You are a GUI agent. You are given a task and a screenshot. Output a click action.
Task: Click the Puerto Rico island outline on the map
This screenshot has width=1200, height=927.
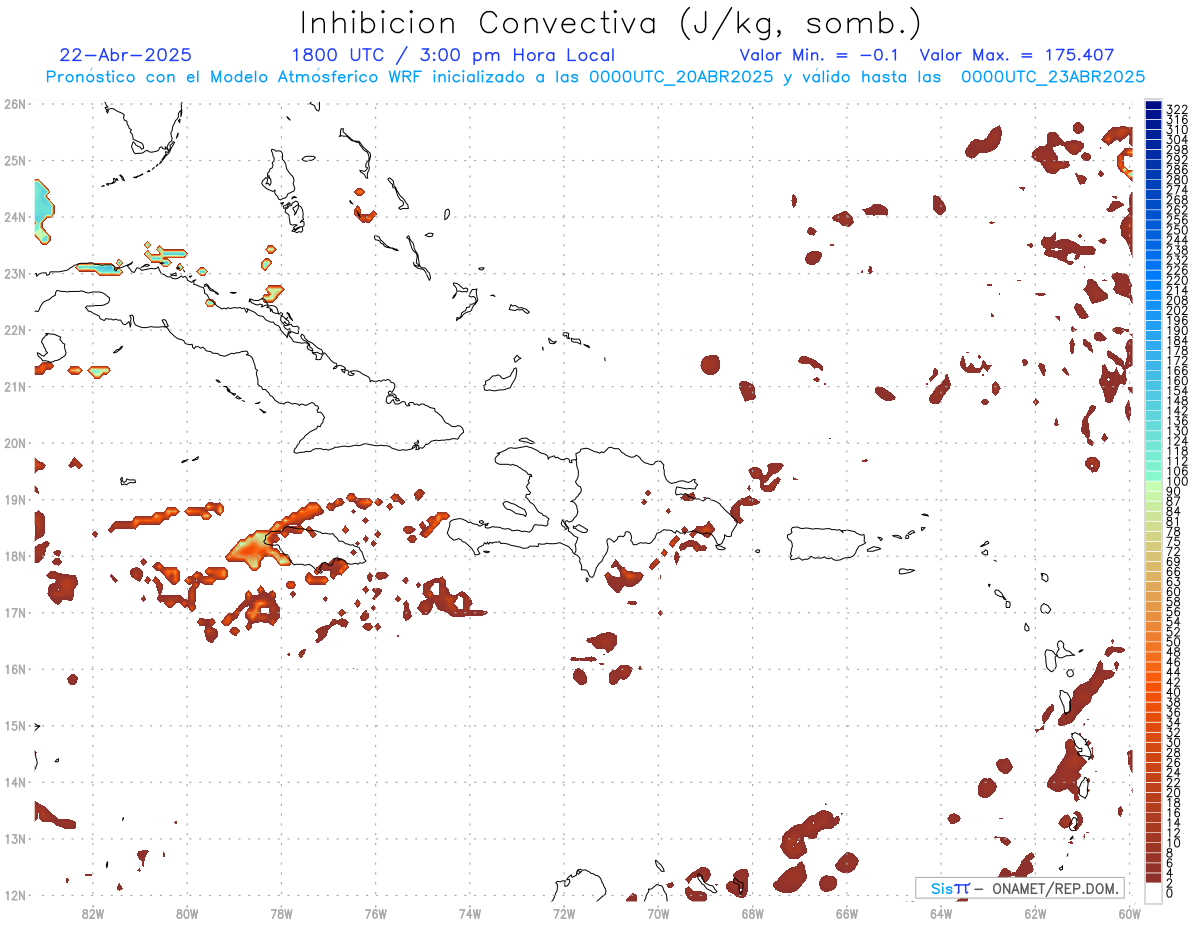point(829,543)
